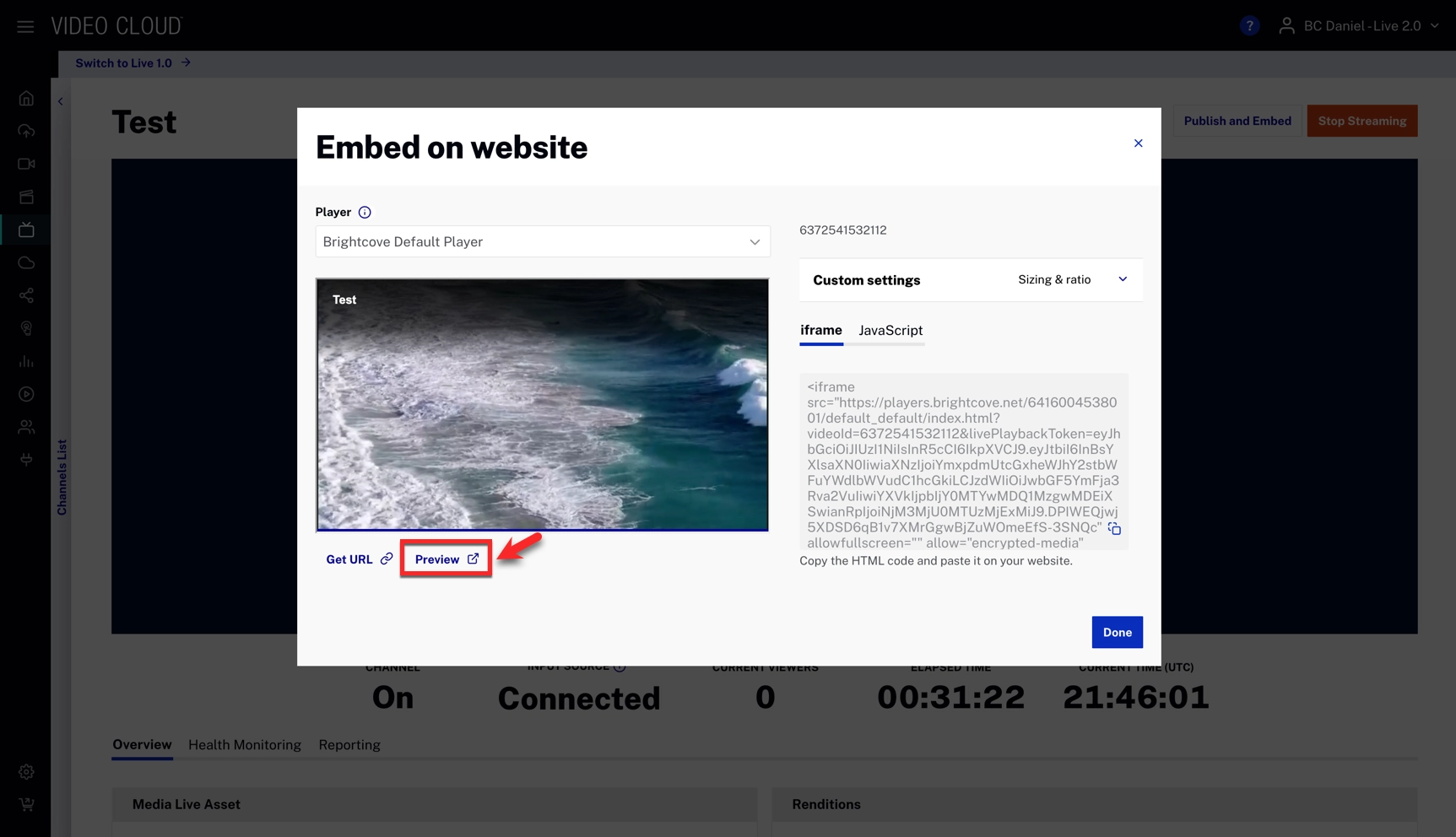The image size is (1456, 837).
Task: Switch to the JavaScript embed tab
Action: pos(890,331)
